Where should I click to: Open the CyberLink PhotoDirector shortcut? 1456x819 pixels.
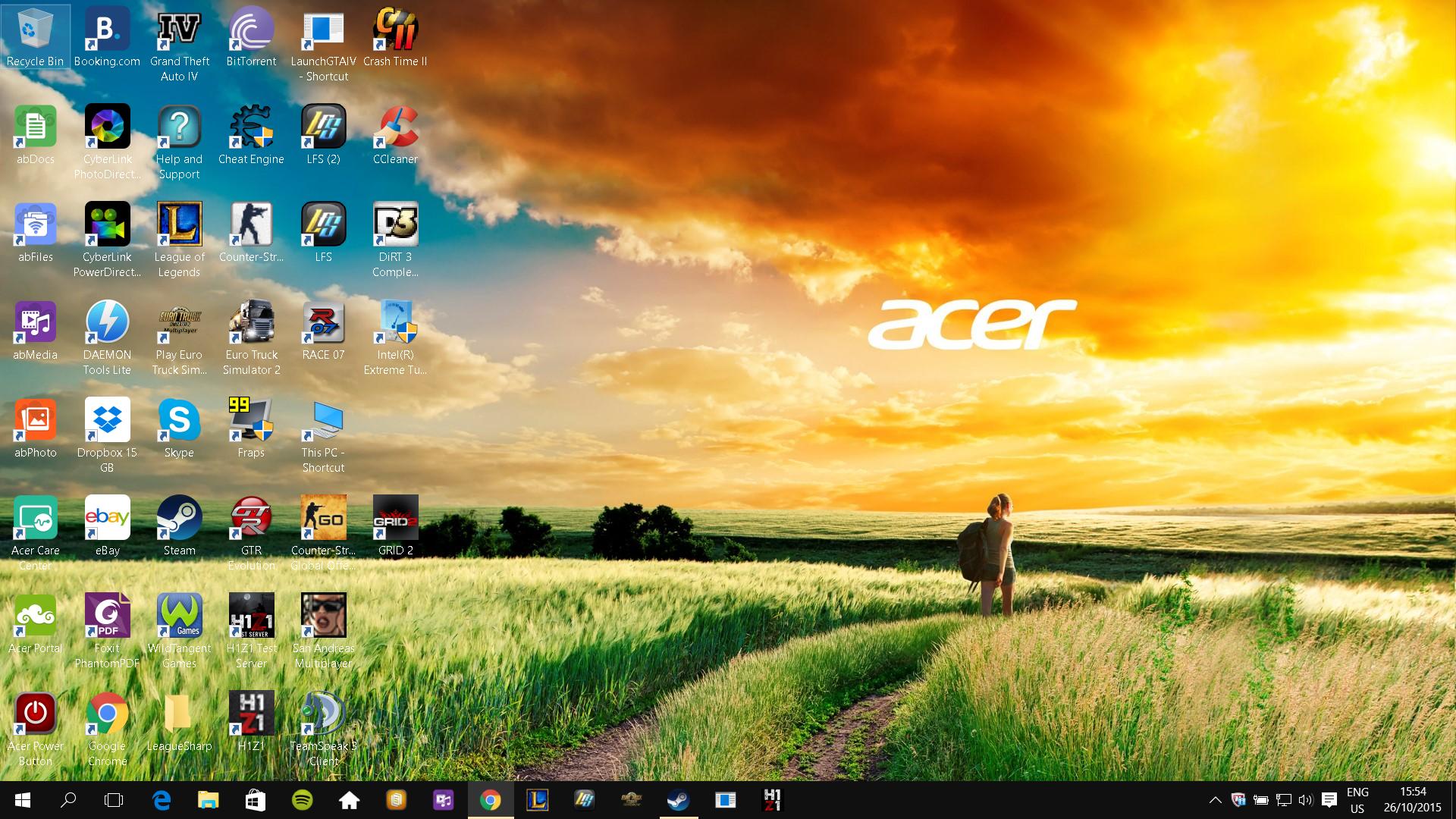(107, 143)
